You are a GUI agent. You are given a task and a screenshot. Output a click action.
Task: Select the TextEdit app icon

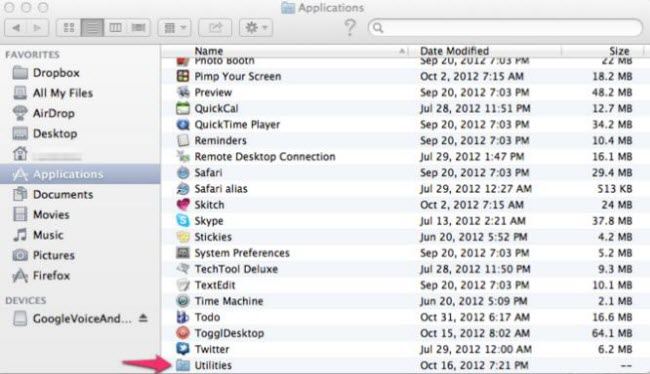click(183, 285)
